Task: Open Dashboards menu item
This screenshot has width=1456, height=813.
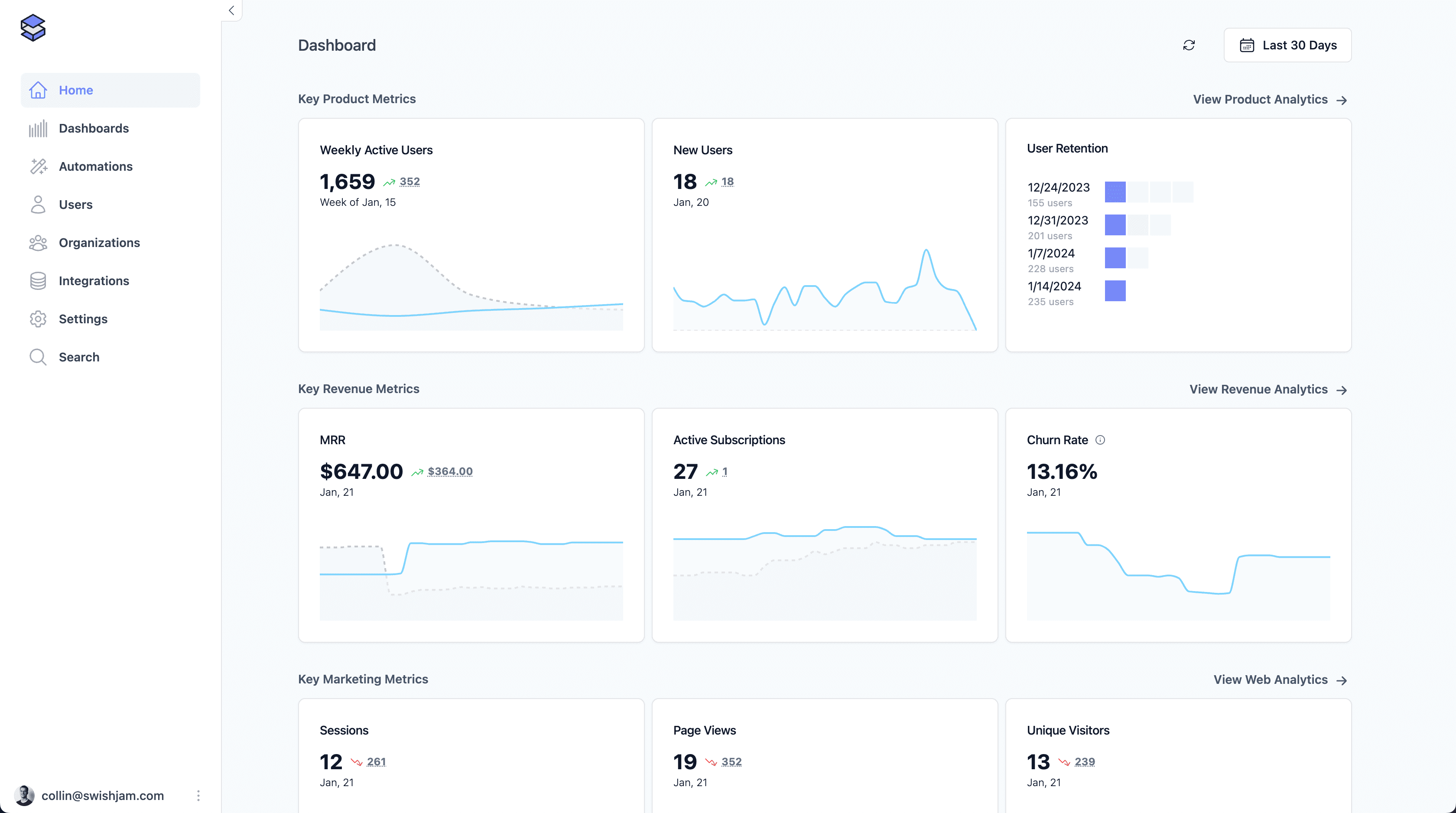Action: coord(110,128)
